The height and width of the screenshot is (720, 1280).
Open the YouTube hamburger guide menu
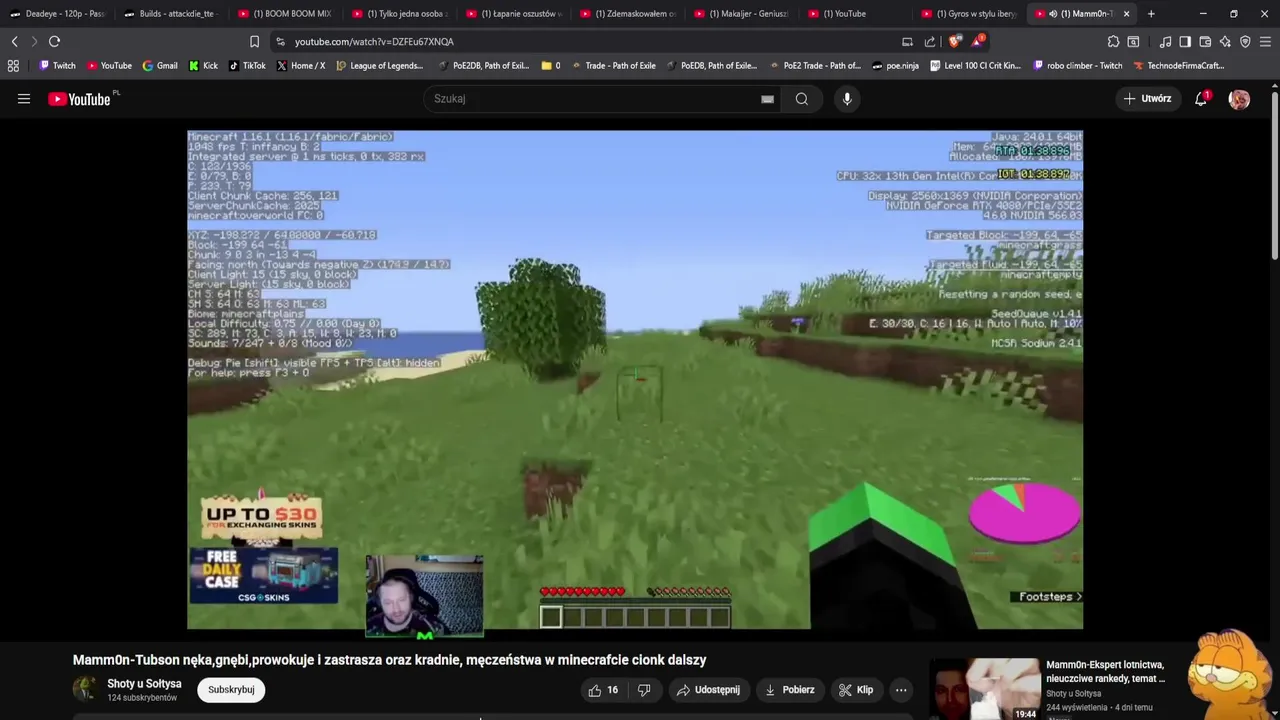(x=24, y=99)
